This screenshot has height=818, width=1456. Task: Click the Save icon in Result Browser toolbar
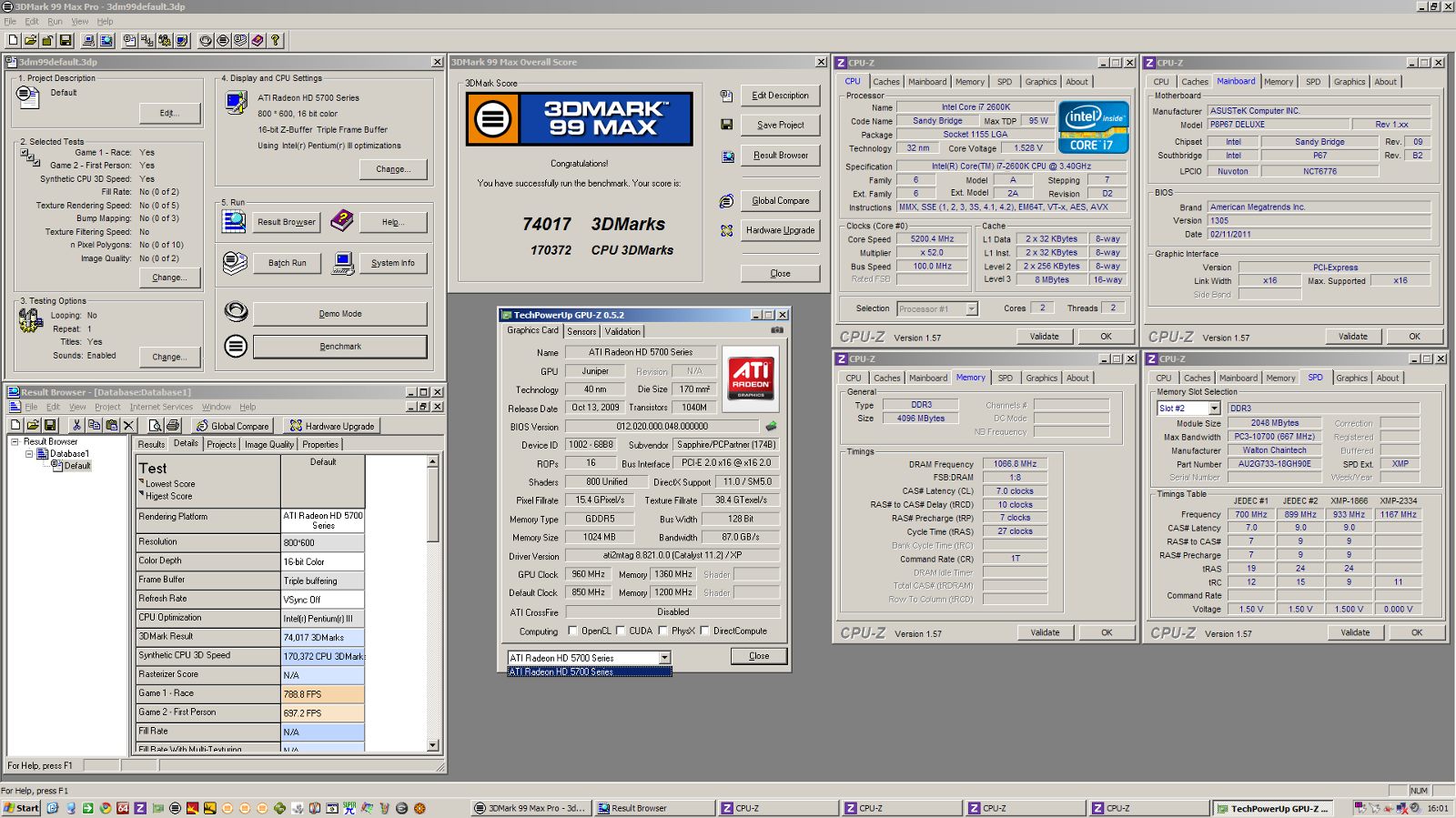pyautogui.click(x=50, y=425)
